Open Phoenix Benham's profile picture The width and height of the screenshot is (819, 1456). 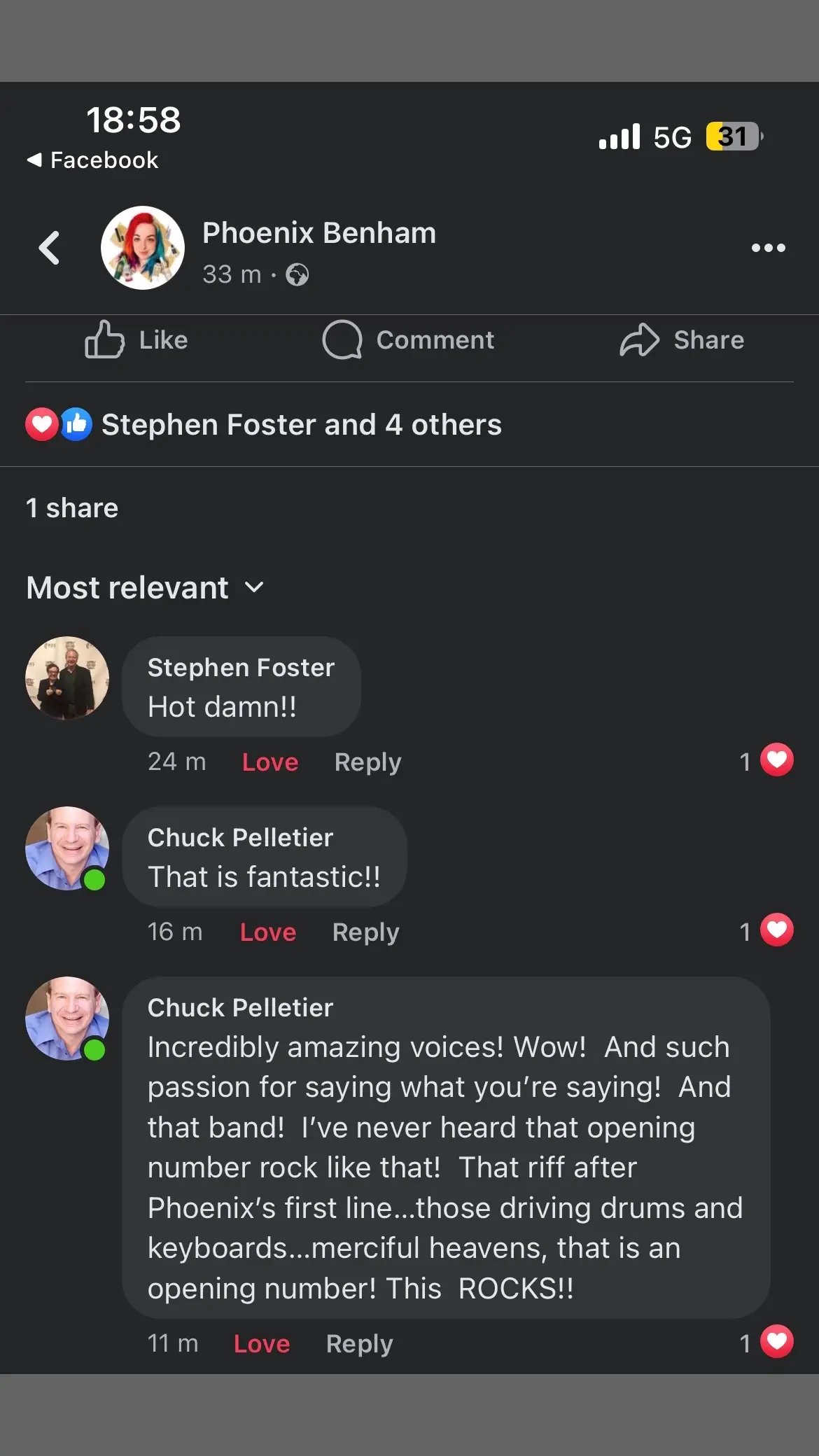143,248
